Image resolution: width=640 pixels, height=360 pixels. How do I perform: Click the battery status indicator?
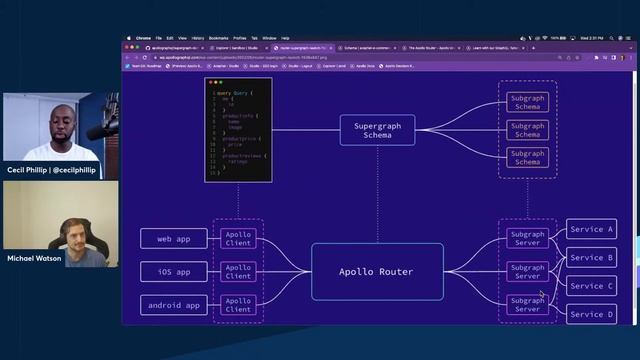(x=559, y=38)
